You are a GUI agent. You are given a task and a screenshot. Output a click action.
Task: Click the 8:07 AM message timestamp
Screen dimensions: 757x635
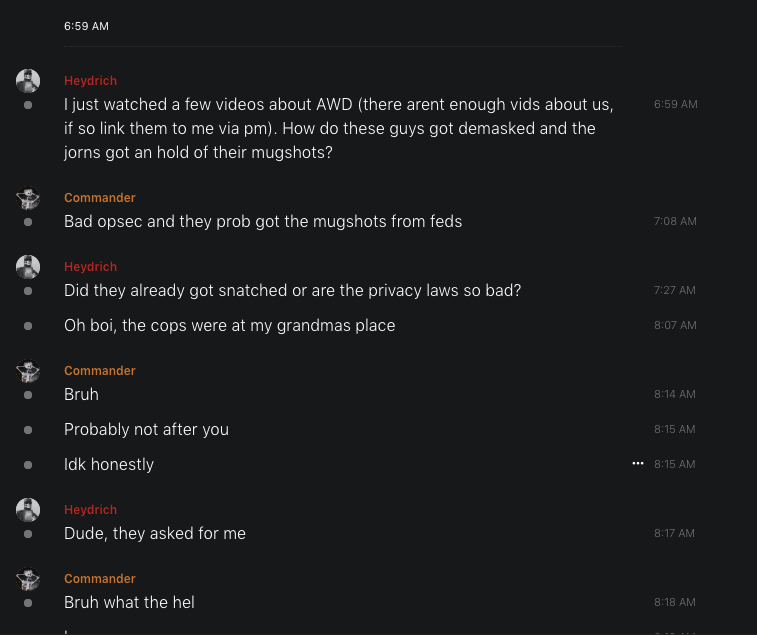[x=675, y=325]
